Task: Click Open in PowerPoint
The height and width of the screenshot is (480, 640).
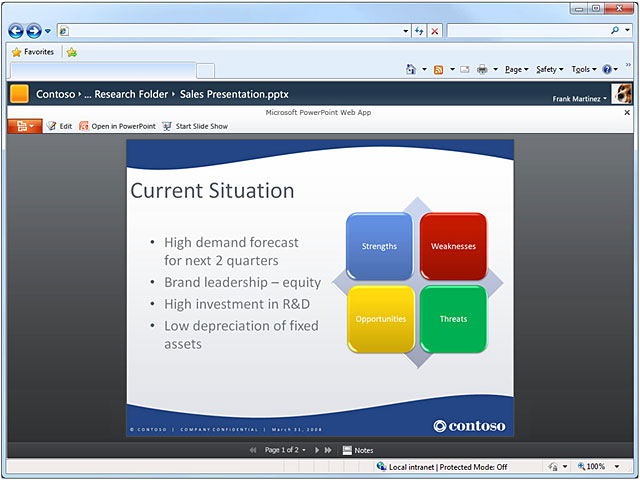Action: click(117, 126)
